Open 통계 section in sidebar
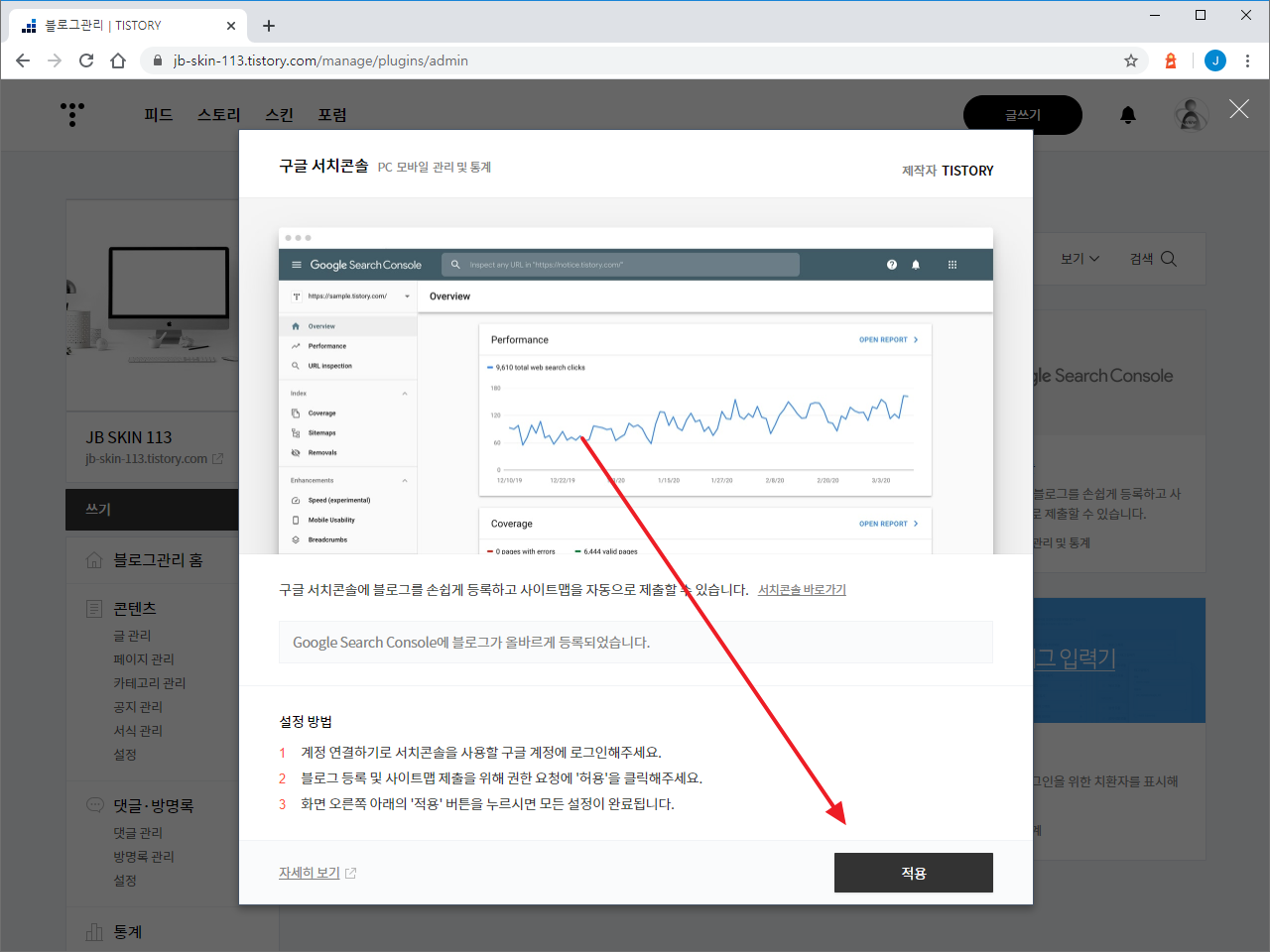1270x952 pixels. point(128,932)
